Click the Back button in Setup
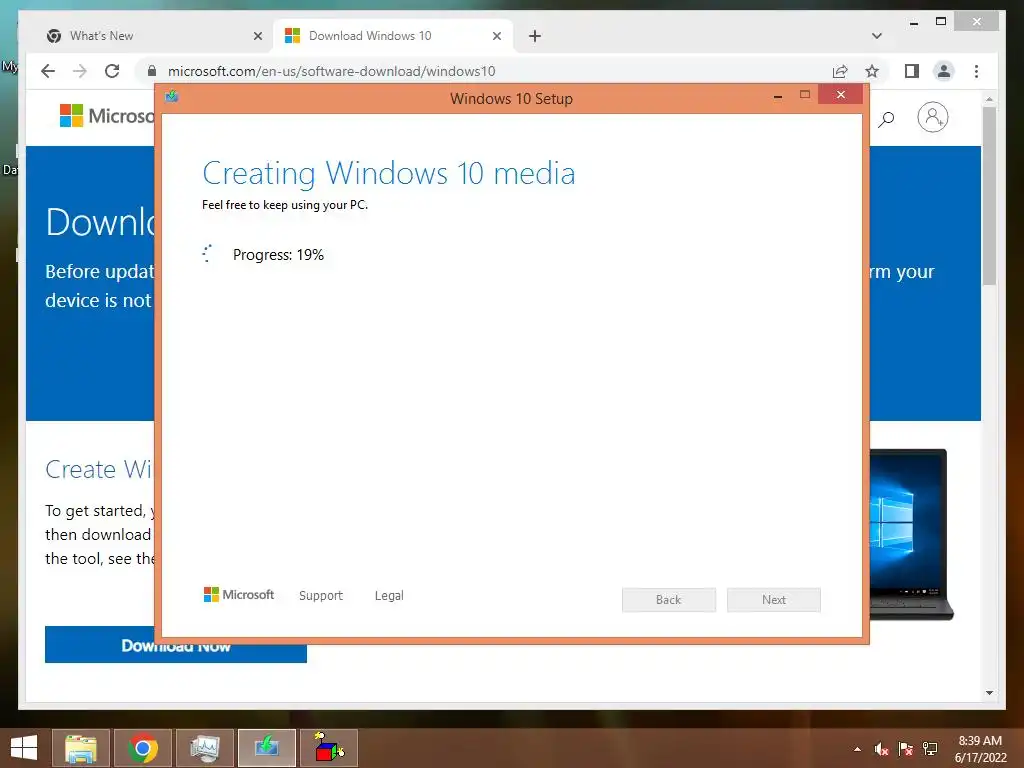The width and height of the screenshot is (1024, 768). (x=669, y=600)
